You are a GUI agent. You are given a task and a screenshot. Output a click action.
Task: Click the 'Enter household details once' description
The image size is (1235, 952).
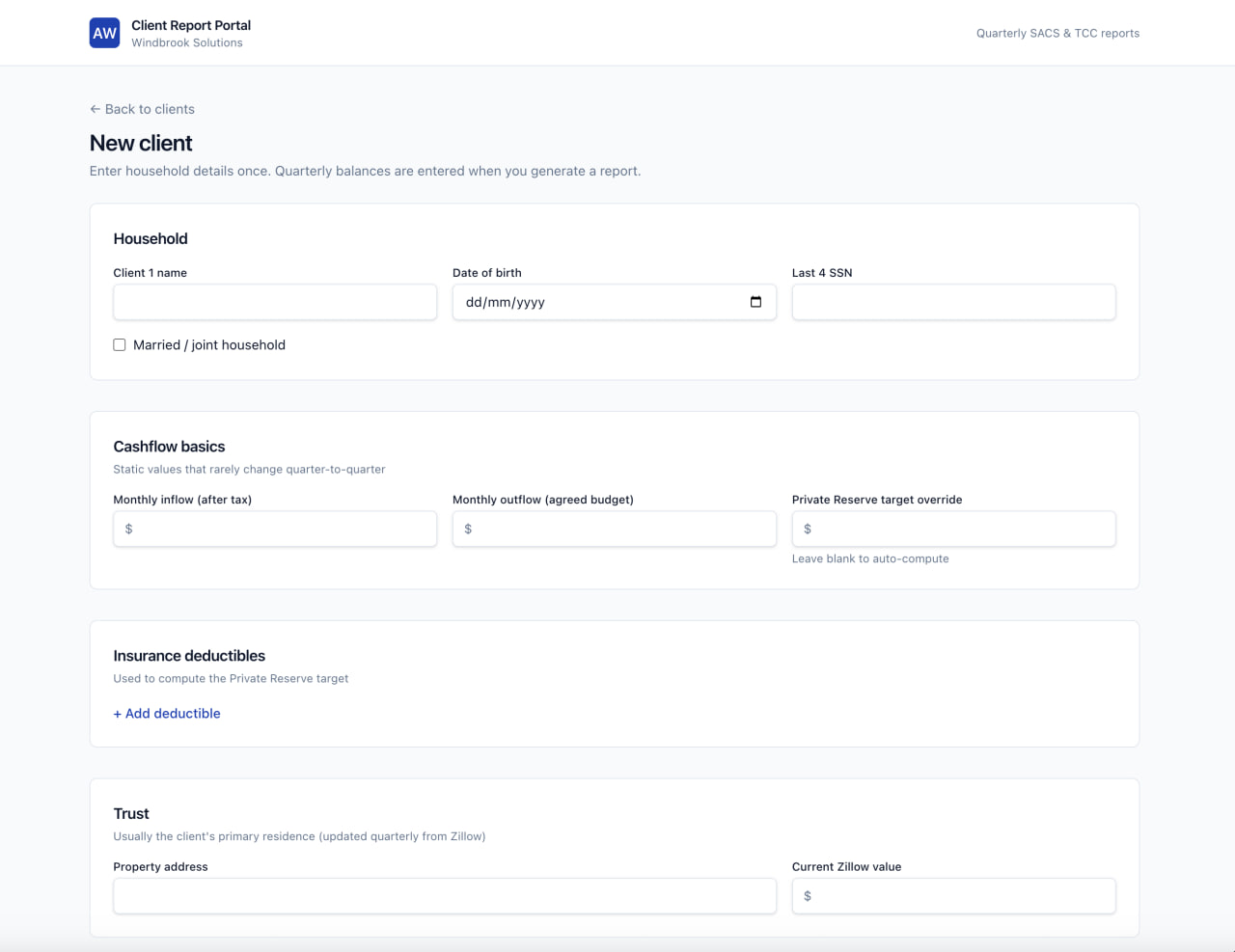click(365, 171)
